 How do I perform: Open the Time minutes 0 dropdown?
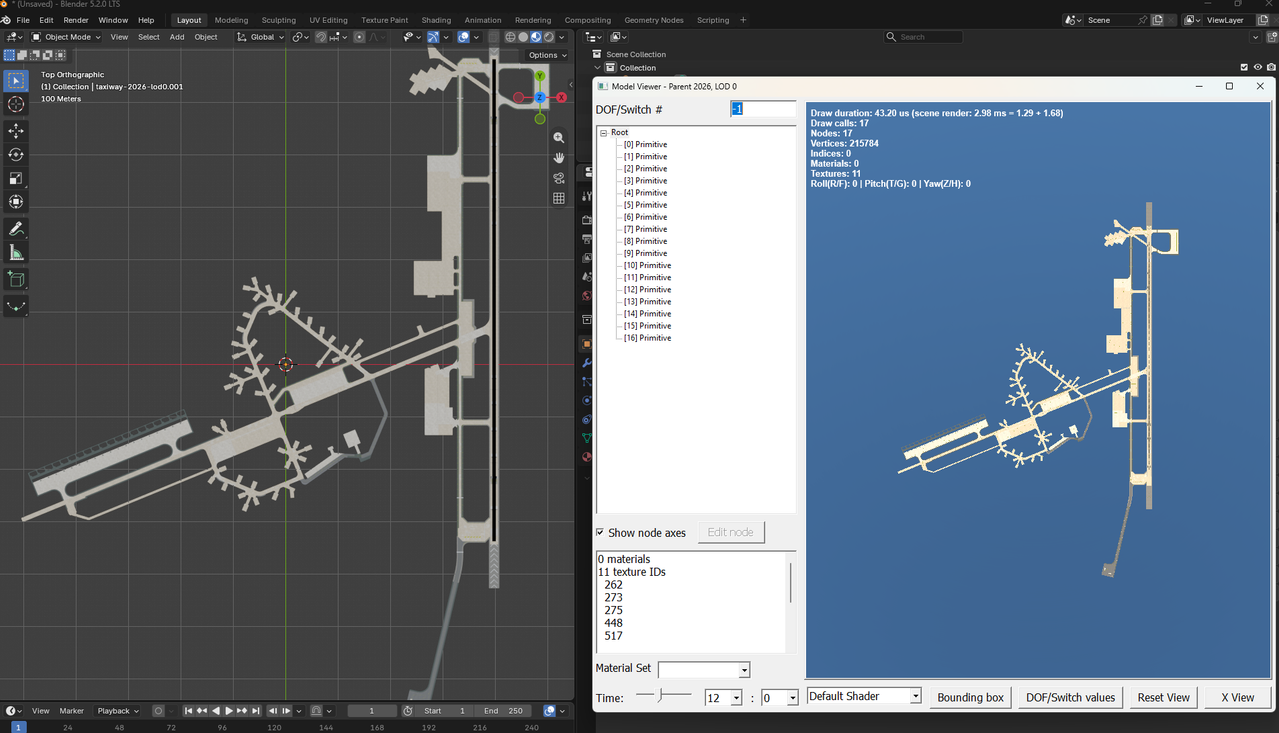tap(780, 698)
